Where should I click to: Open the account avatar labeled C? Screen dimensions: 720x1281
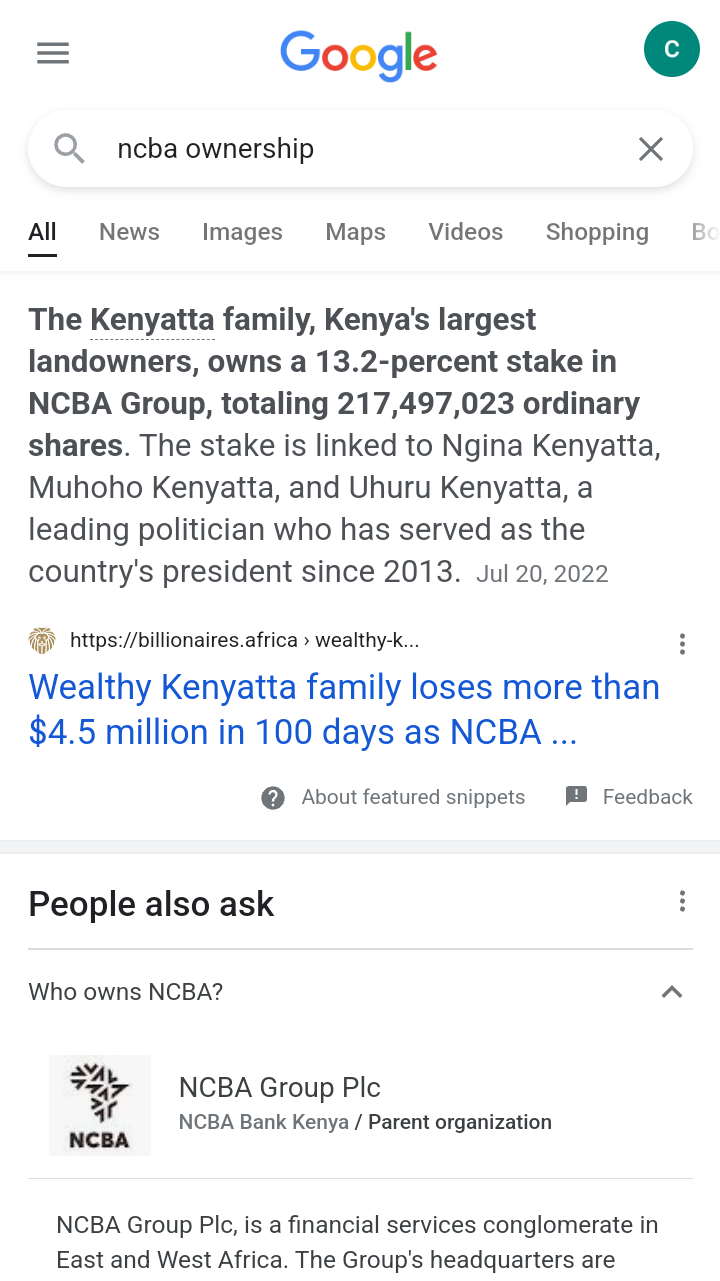(x=671, y=49)
